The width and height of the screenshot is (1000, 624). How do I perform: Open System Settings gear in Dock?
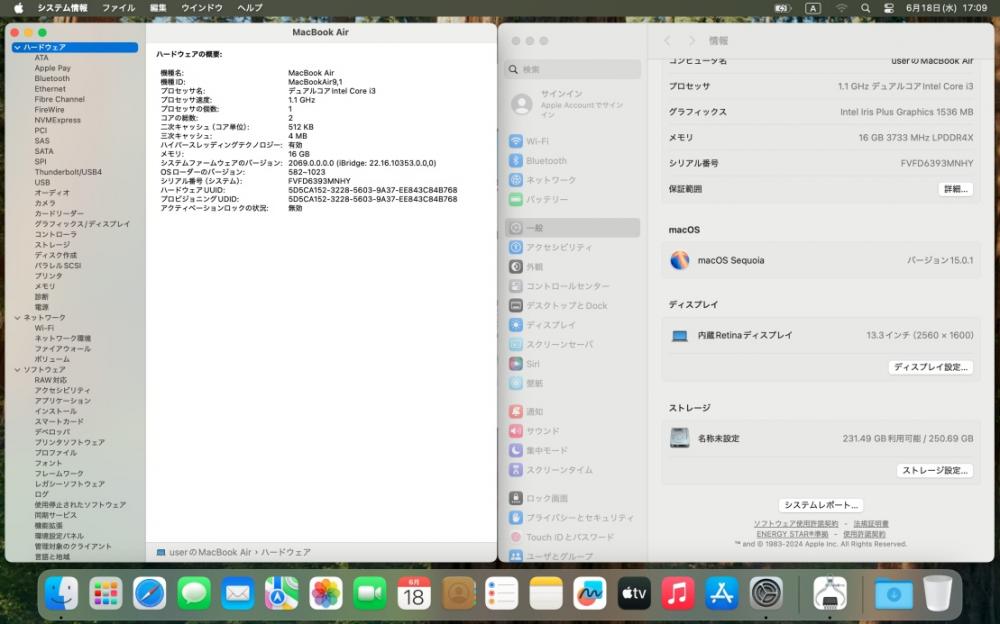tap(766, 593)
